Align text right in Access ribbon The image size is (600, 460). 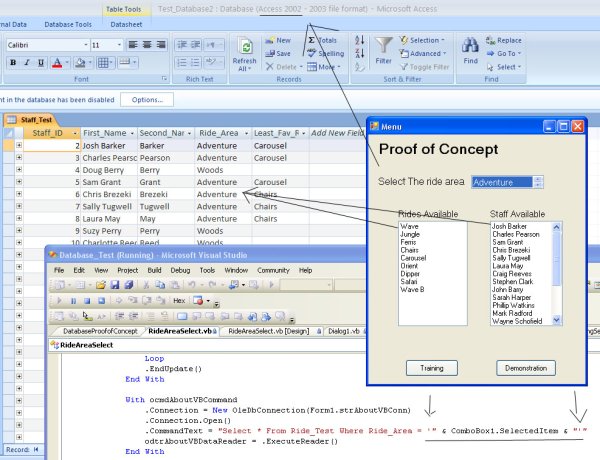161,45
